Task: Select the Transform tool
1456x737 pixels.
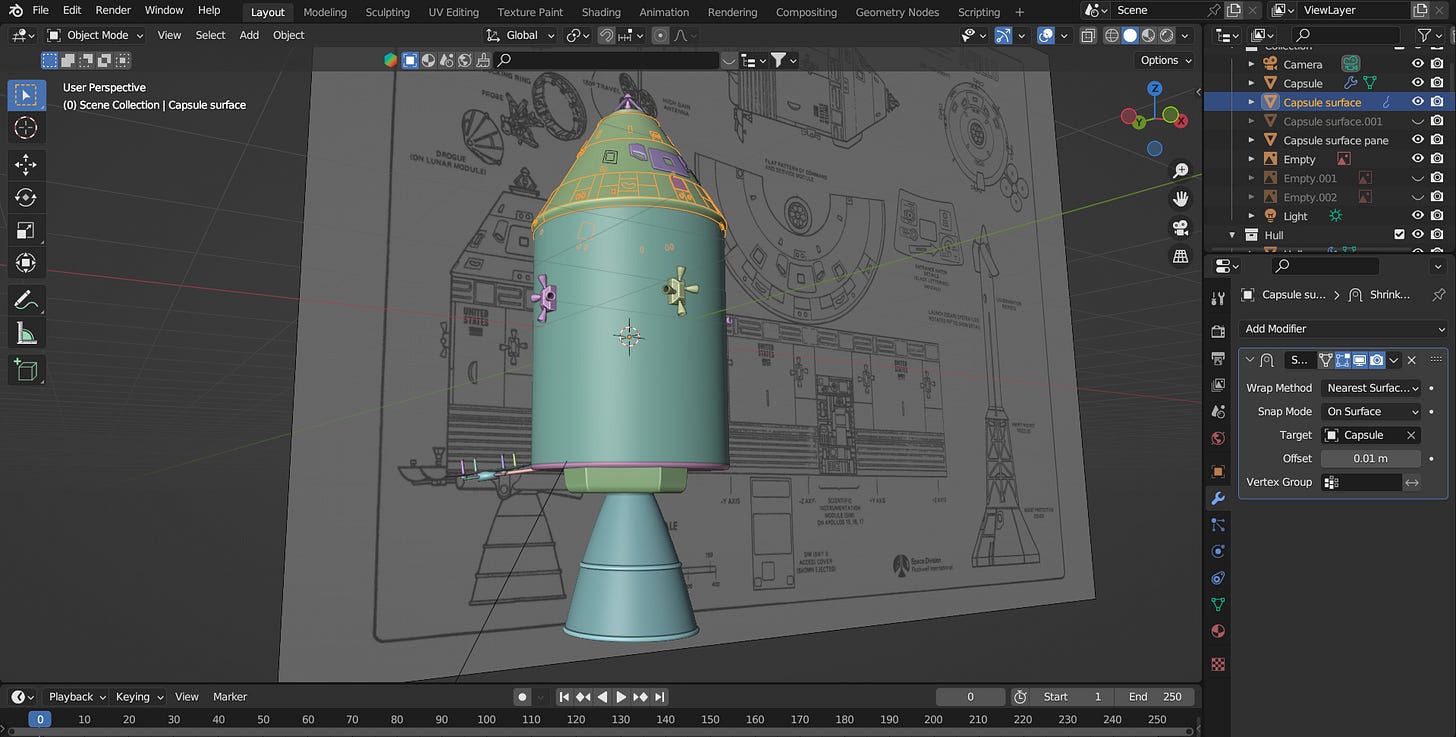Action: pos(26,263)
